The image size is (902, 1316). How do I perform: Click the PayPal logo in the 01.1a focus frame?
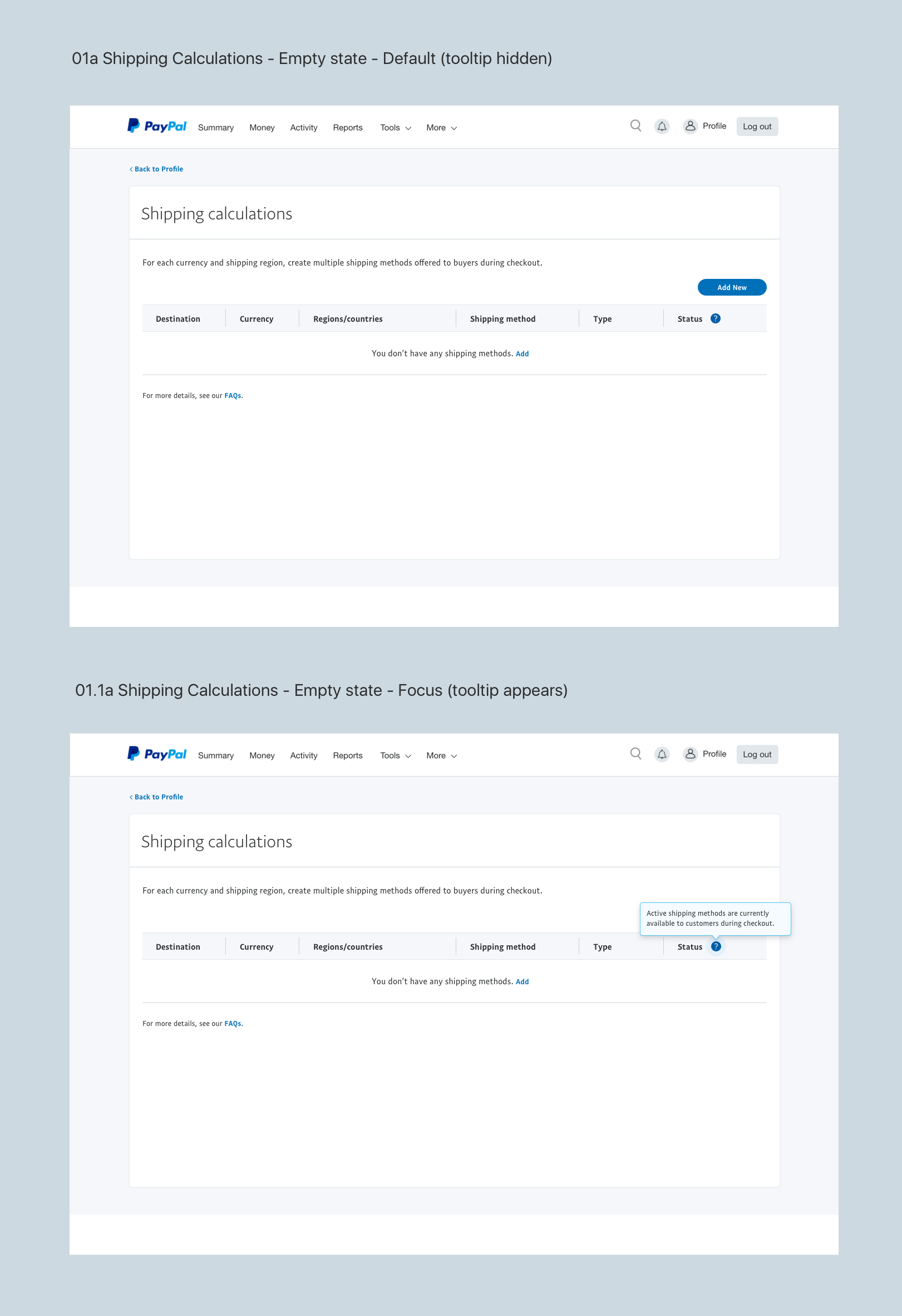tap(157, 754)
